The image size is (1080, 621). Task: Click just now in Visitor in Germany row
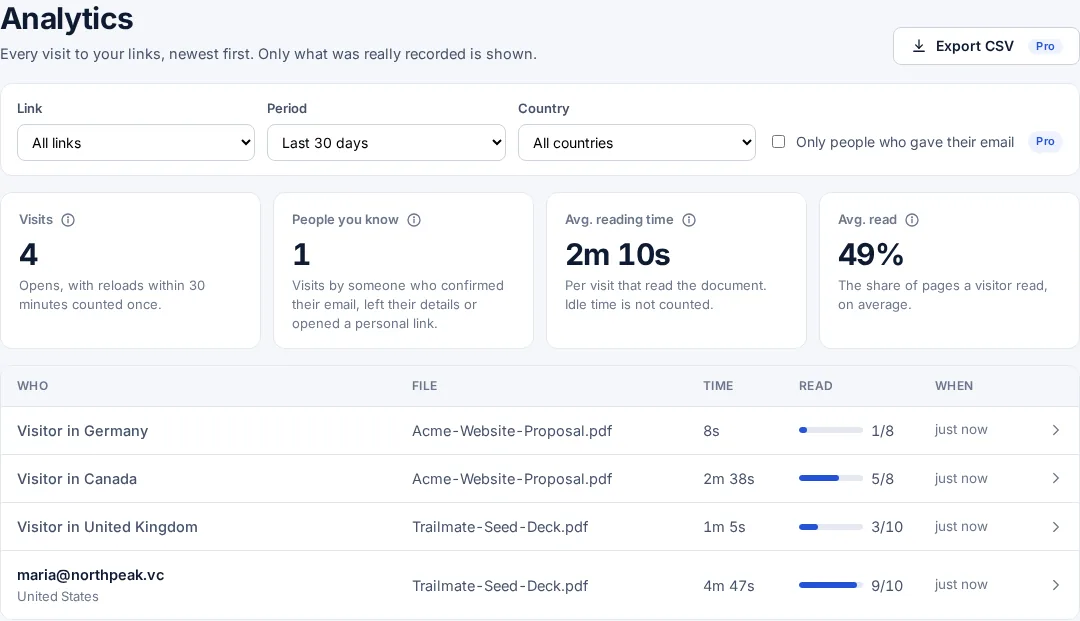coord(961,430)
